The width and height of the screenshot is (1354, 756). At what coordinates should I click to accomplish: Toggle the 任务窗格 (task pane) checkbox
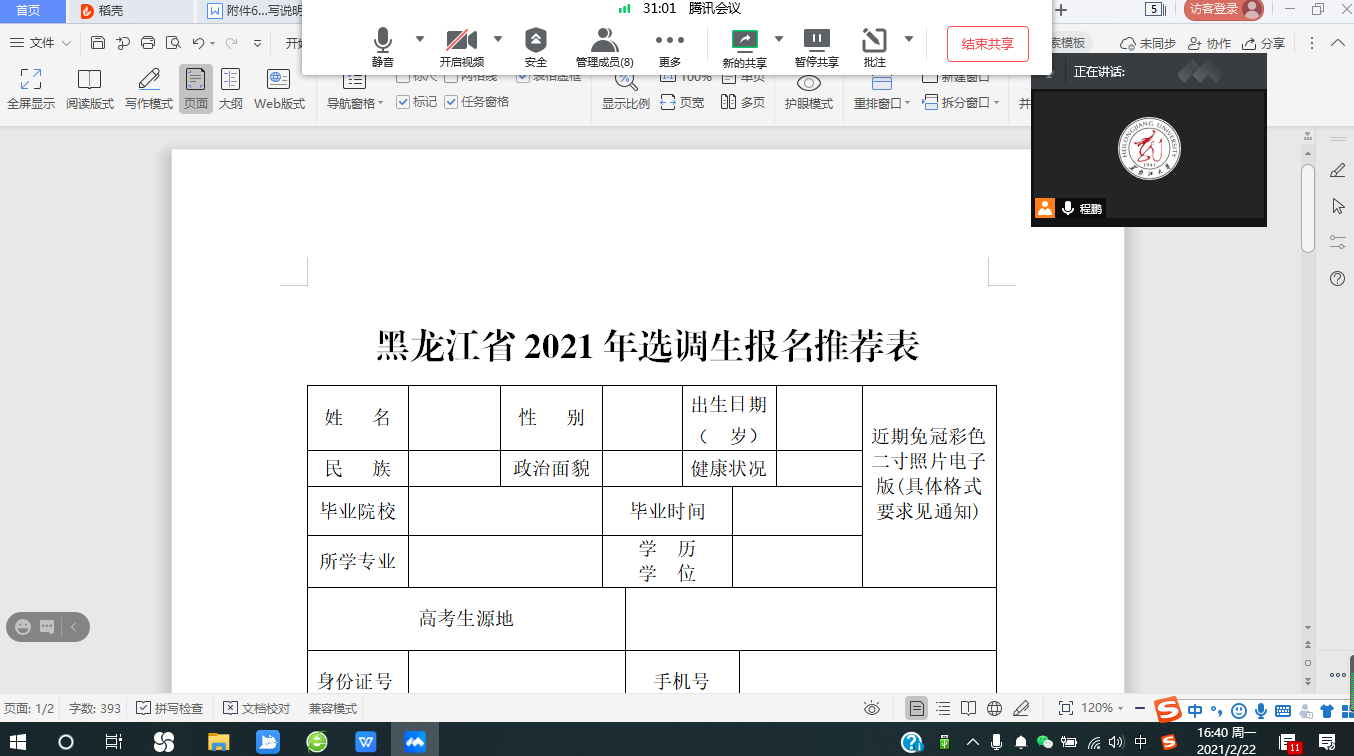477,102
